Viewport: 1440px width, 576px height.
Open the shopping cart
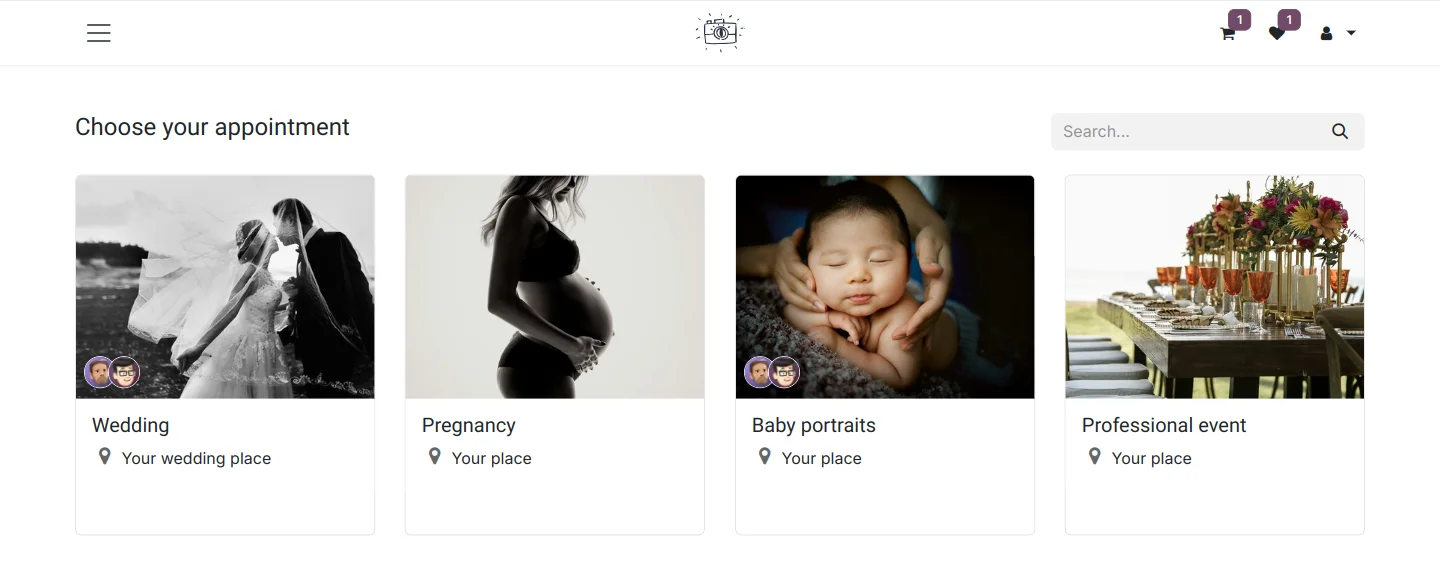1228,33
